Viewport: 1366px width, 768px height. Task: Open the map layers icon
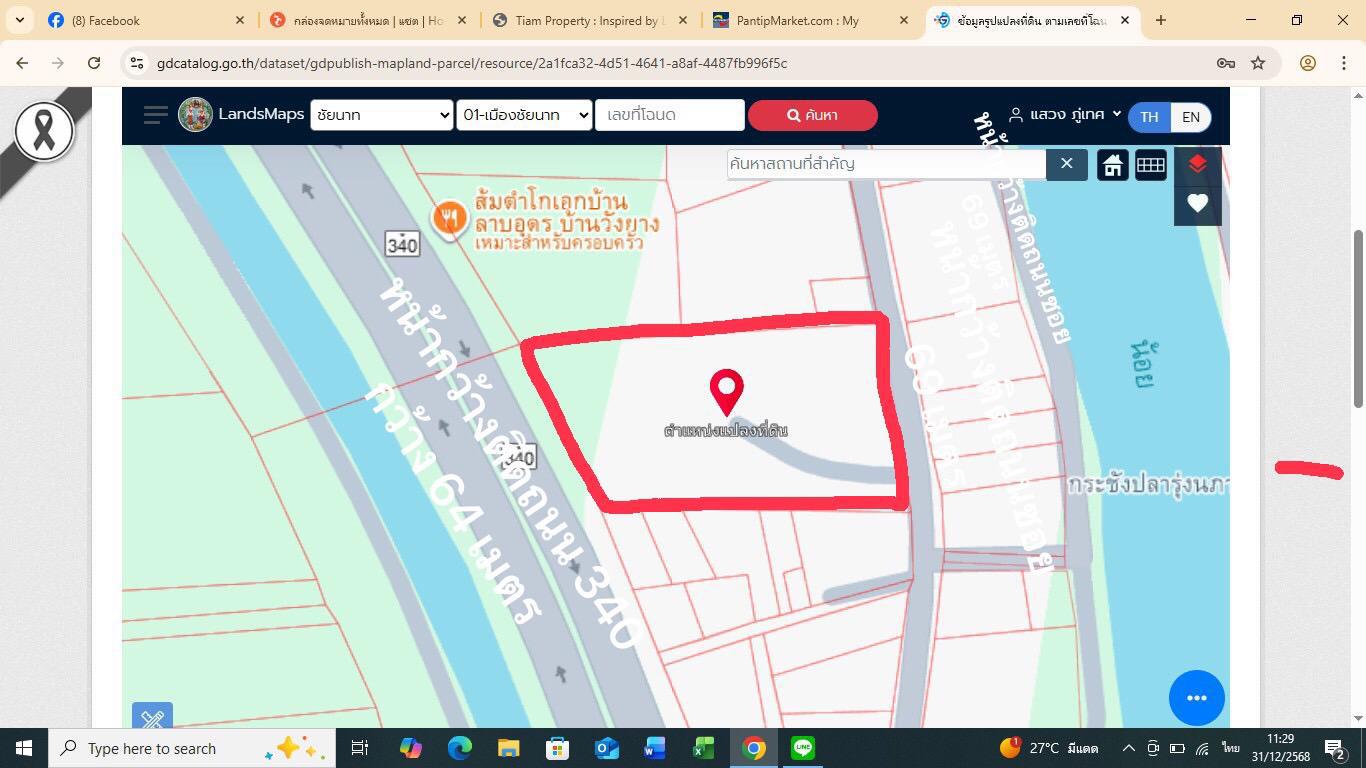pos(1197,165)
